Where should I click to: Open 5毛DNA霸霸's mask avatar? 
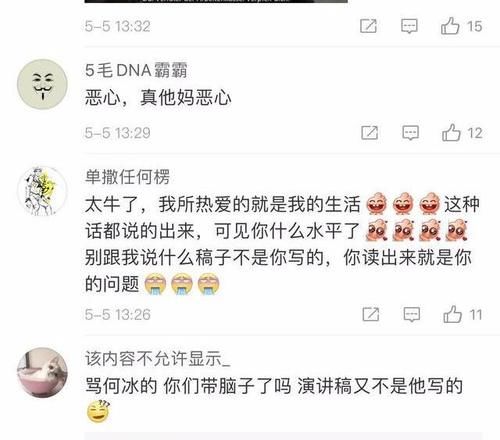pyautogui.click(x=42, y=84)
